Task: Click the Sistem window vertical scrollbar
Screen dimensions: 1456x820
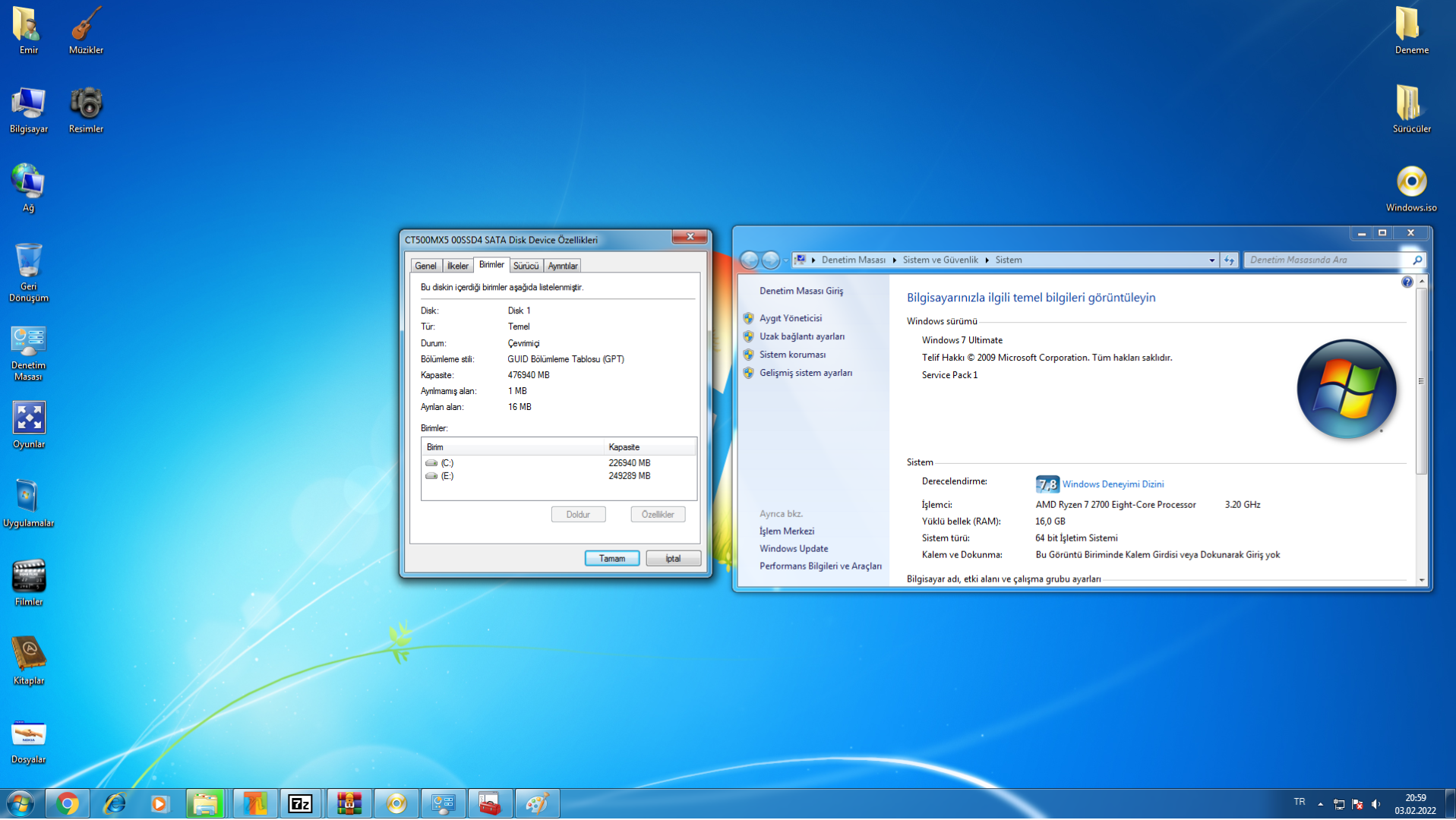Action: click(x=1420, y=381)
